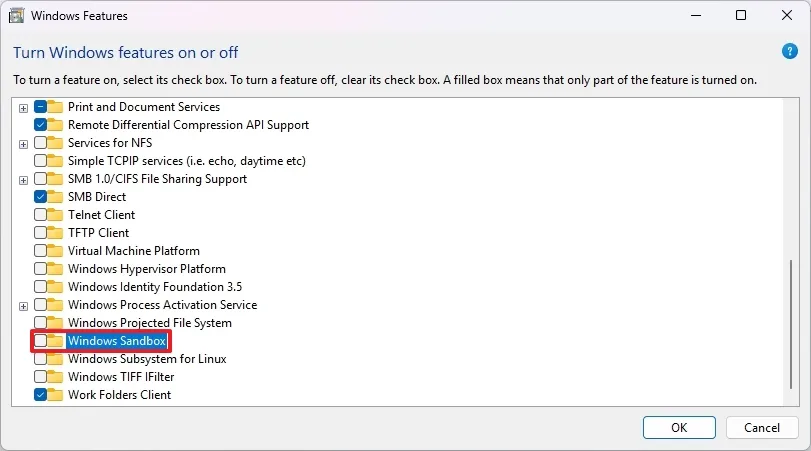Click the blue help question mark icon
Viewport: 811px width, 451px height.
(x=789, y=52)
